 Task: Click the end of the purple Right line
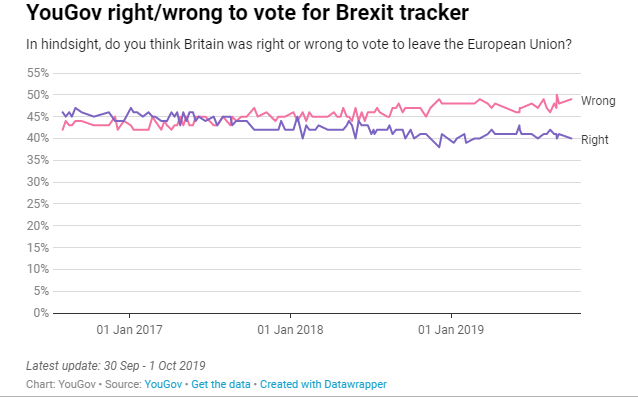coord(572,138)
